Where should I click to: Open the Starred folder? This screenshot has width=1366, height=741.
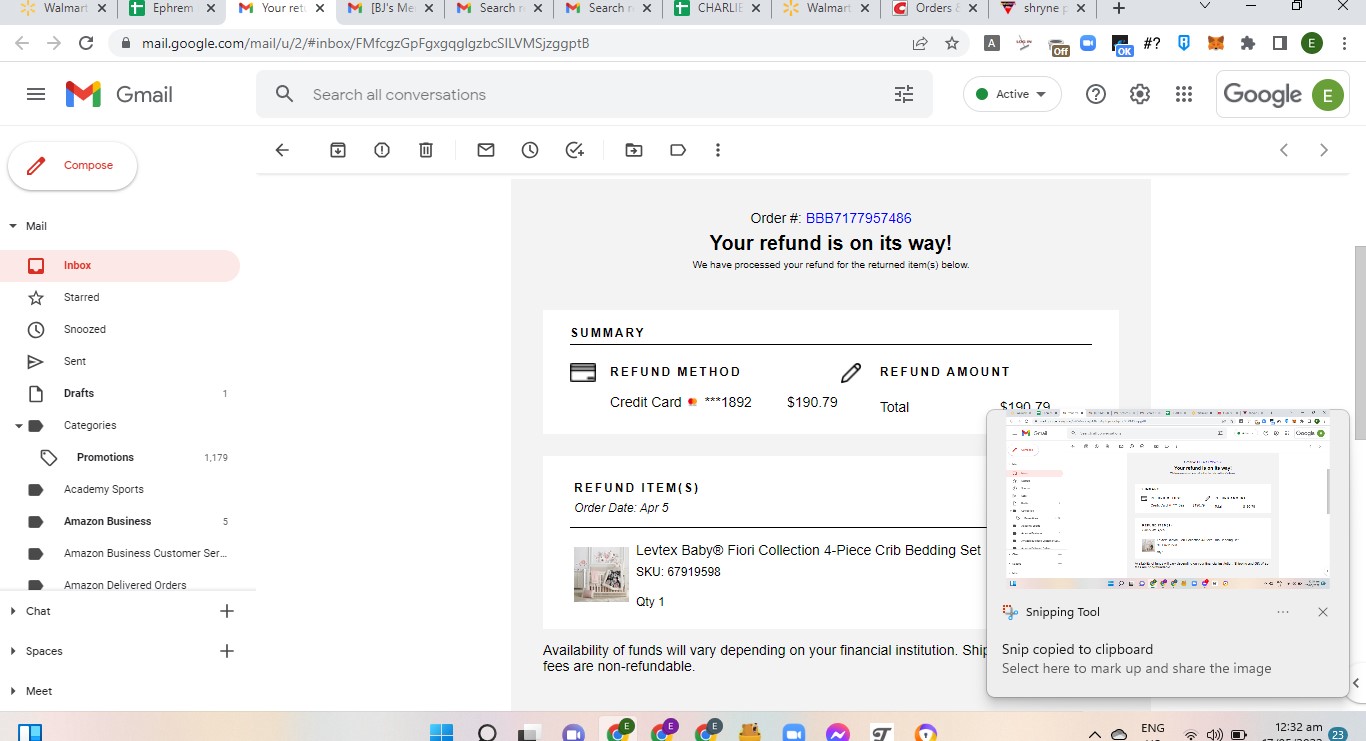[x=120, y=298]
